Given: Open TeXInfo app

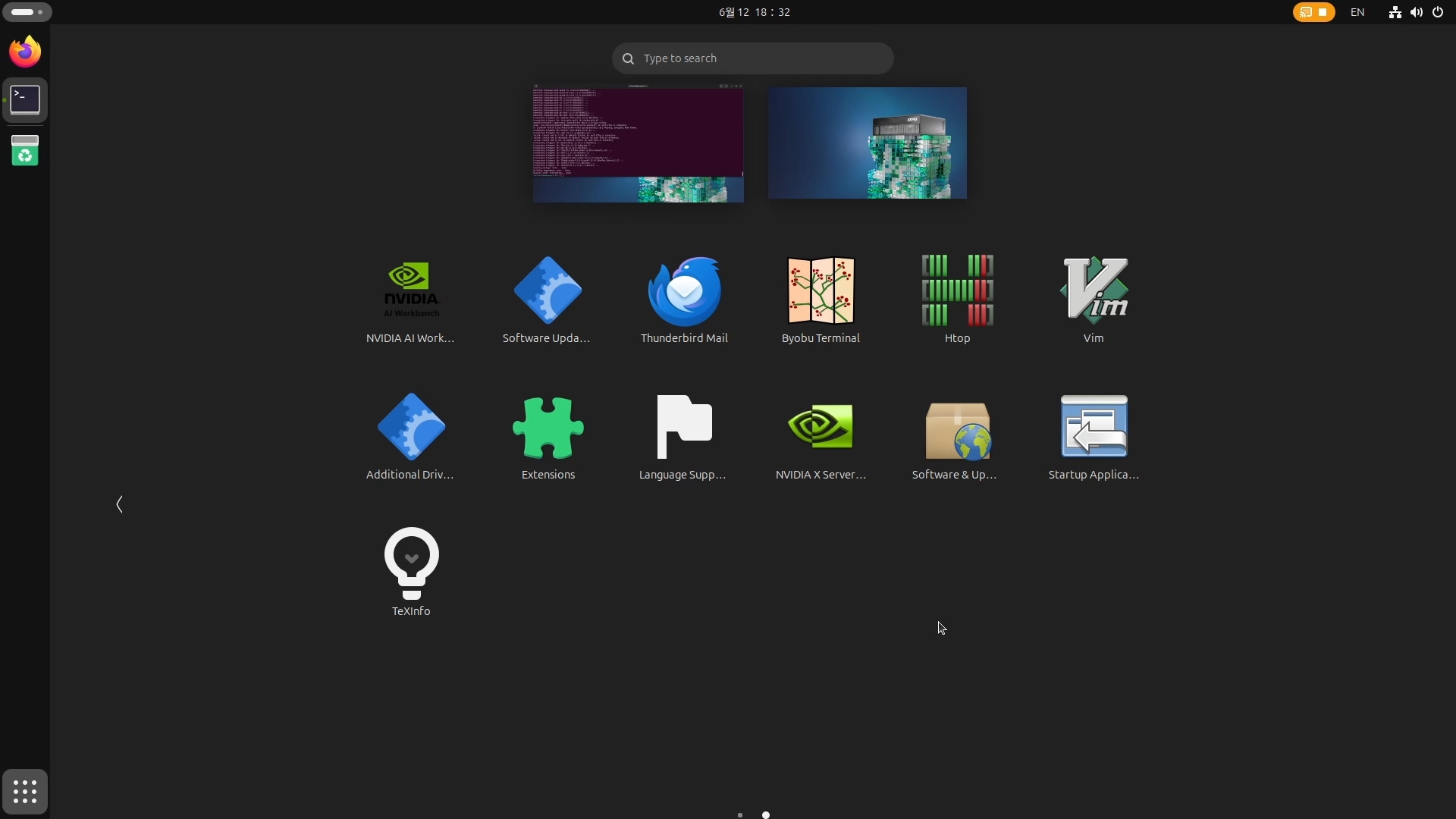Looking at the screenshot, I should 411,573.
